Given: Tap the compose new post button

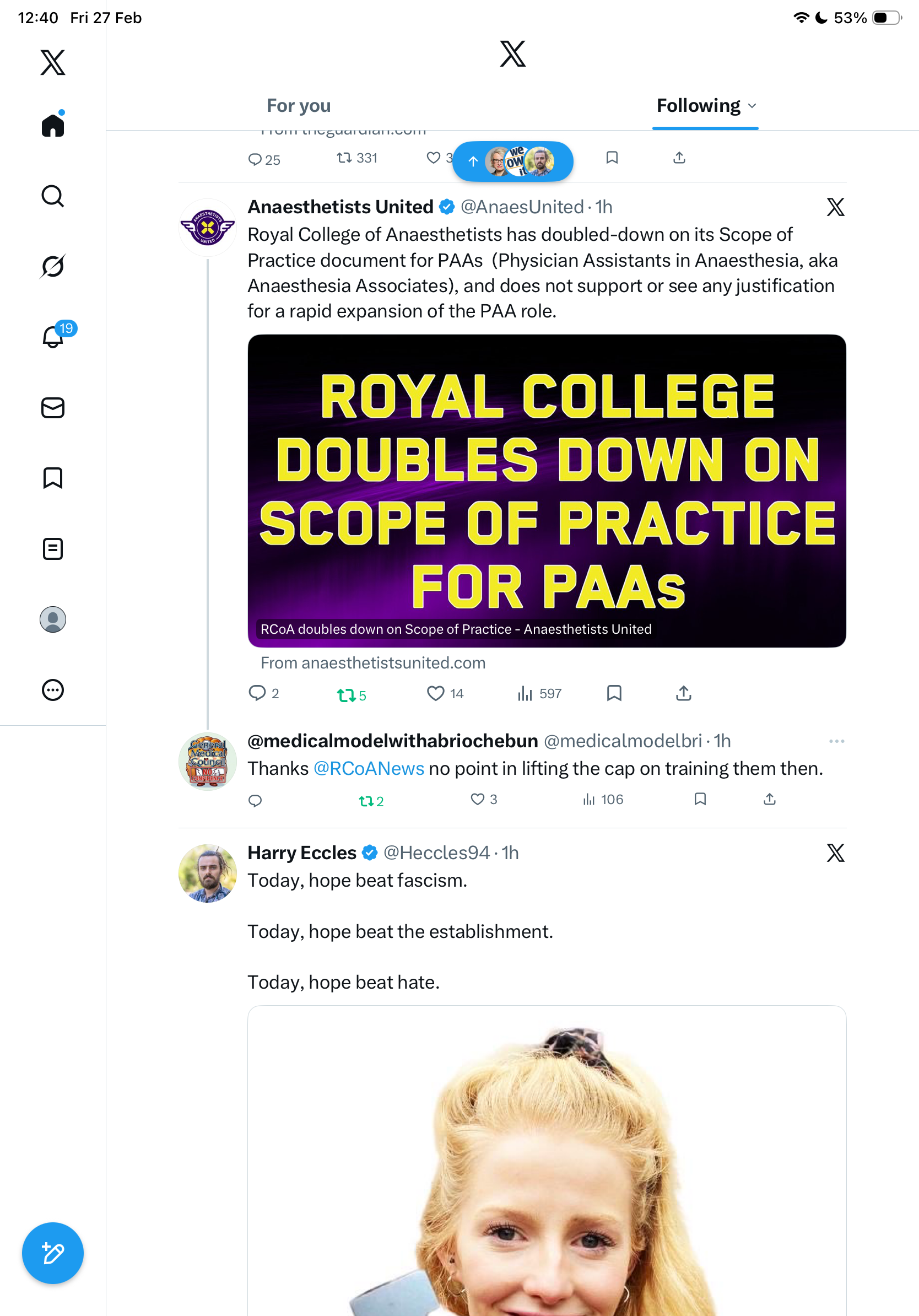Looking at the screenshot, I should click(x=53, y=1253).
